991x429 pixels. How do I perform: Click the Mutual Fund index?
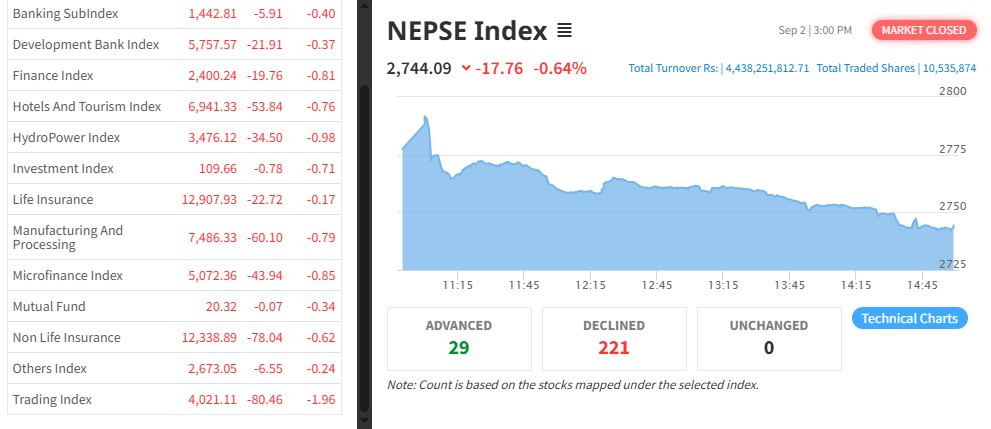(x=49, y=307)
